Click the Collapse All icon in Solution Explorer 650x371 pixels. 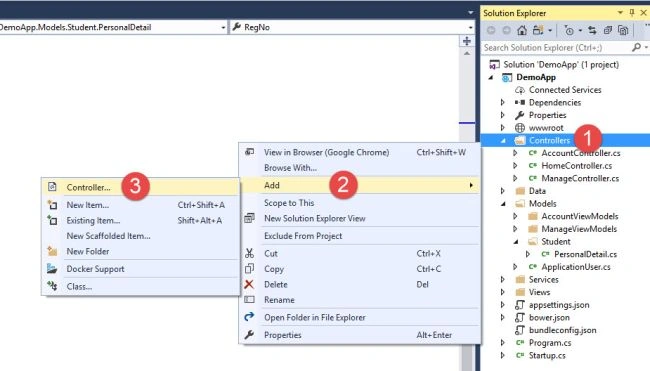(608, 30)
